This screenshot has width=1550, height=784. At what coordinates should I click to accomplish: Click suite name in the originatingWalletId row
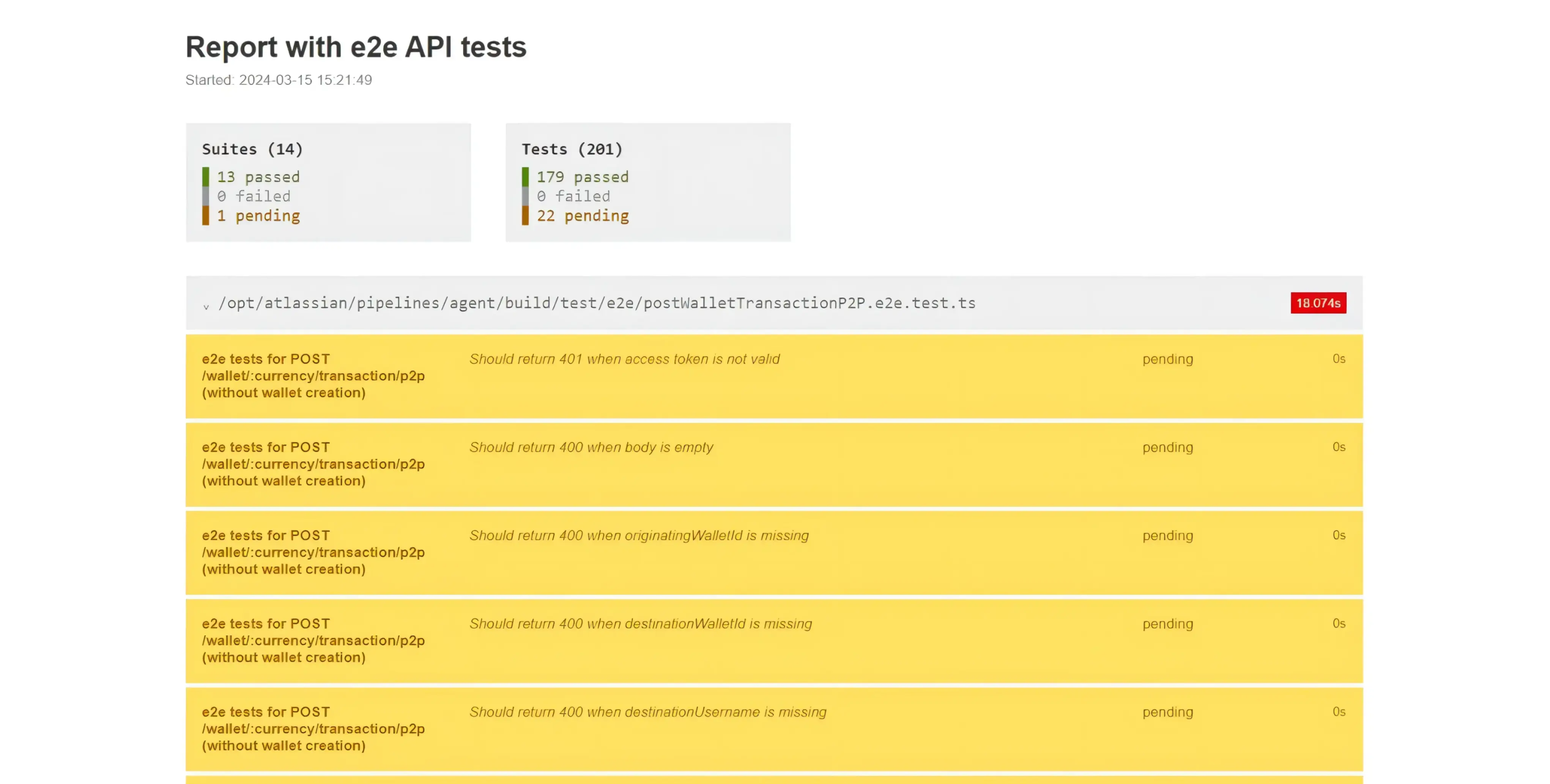click(x=313, y=553)
